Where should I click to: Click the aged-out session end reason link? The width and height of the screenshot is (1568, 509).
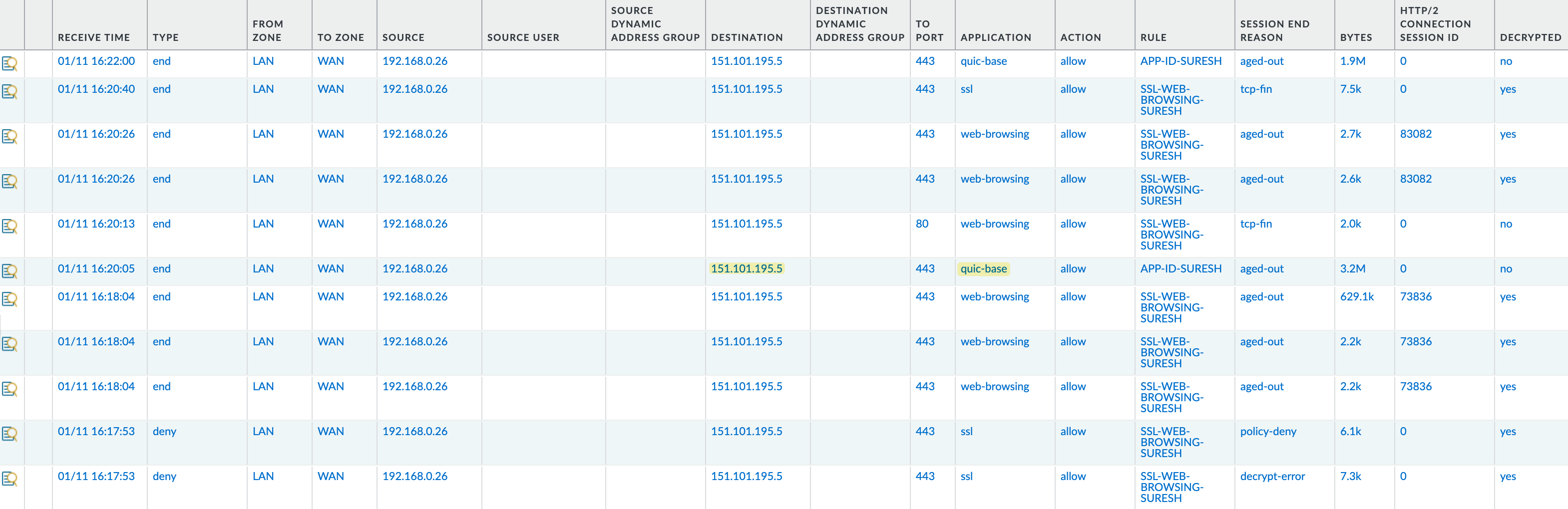(1262, 61)
